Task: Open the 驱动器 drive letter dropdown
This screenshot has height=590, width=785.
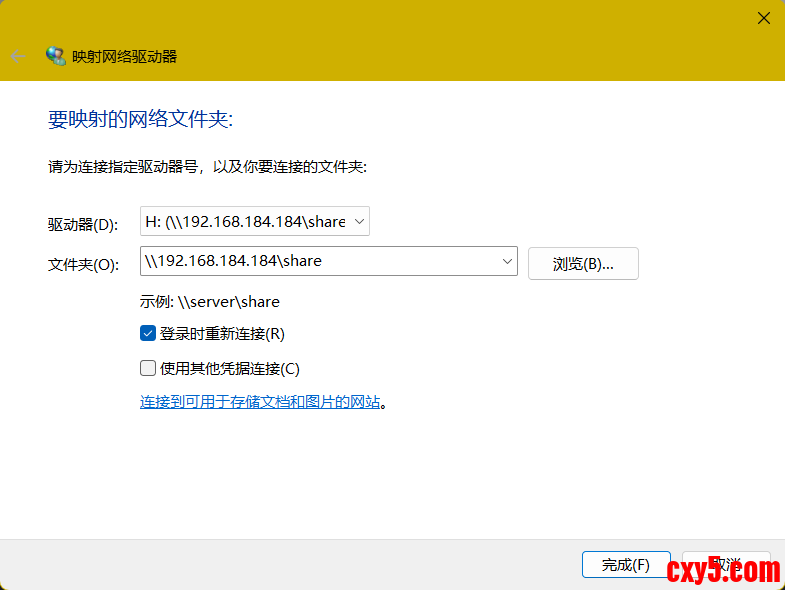Action: [x=254, y=222]
